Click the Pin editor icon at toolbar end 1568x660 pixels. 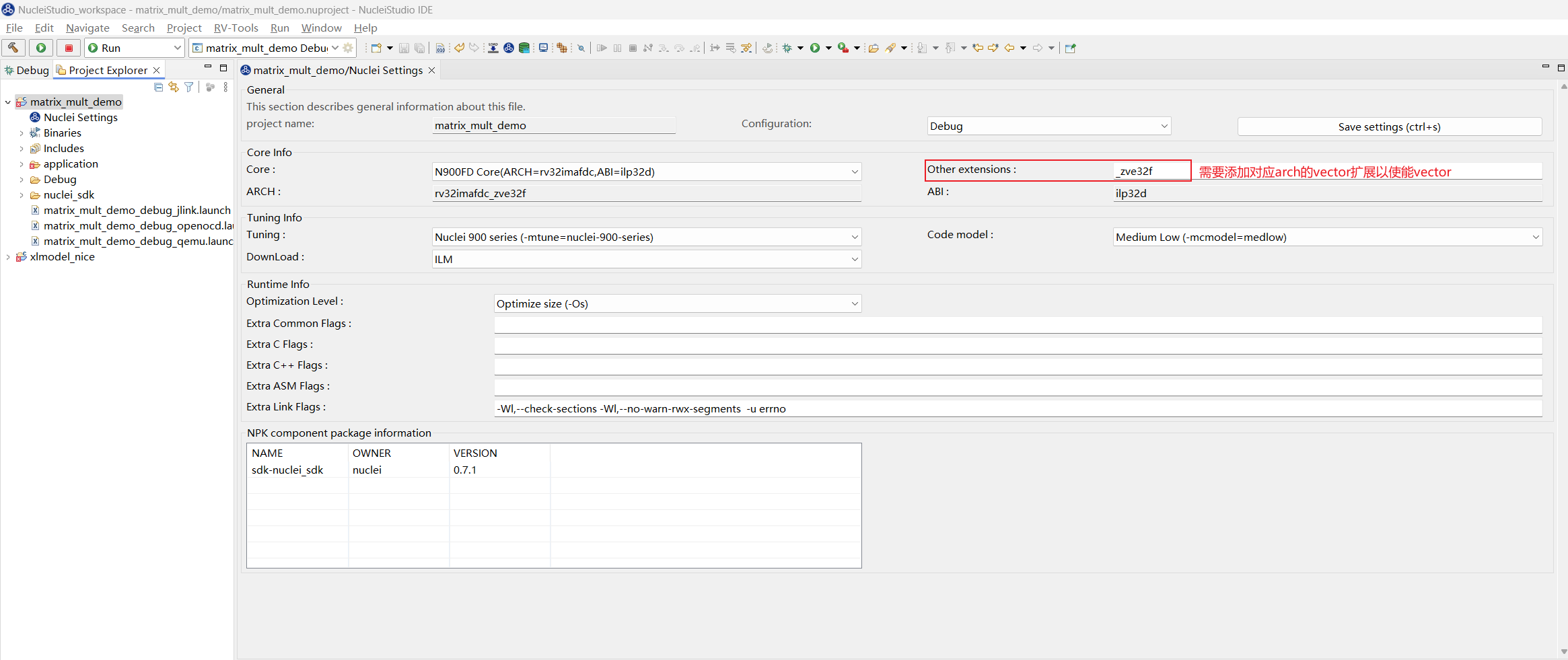click(1071, 48)
